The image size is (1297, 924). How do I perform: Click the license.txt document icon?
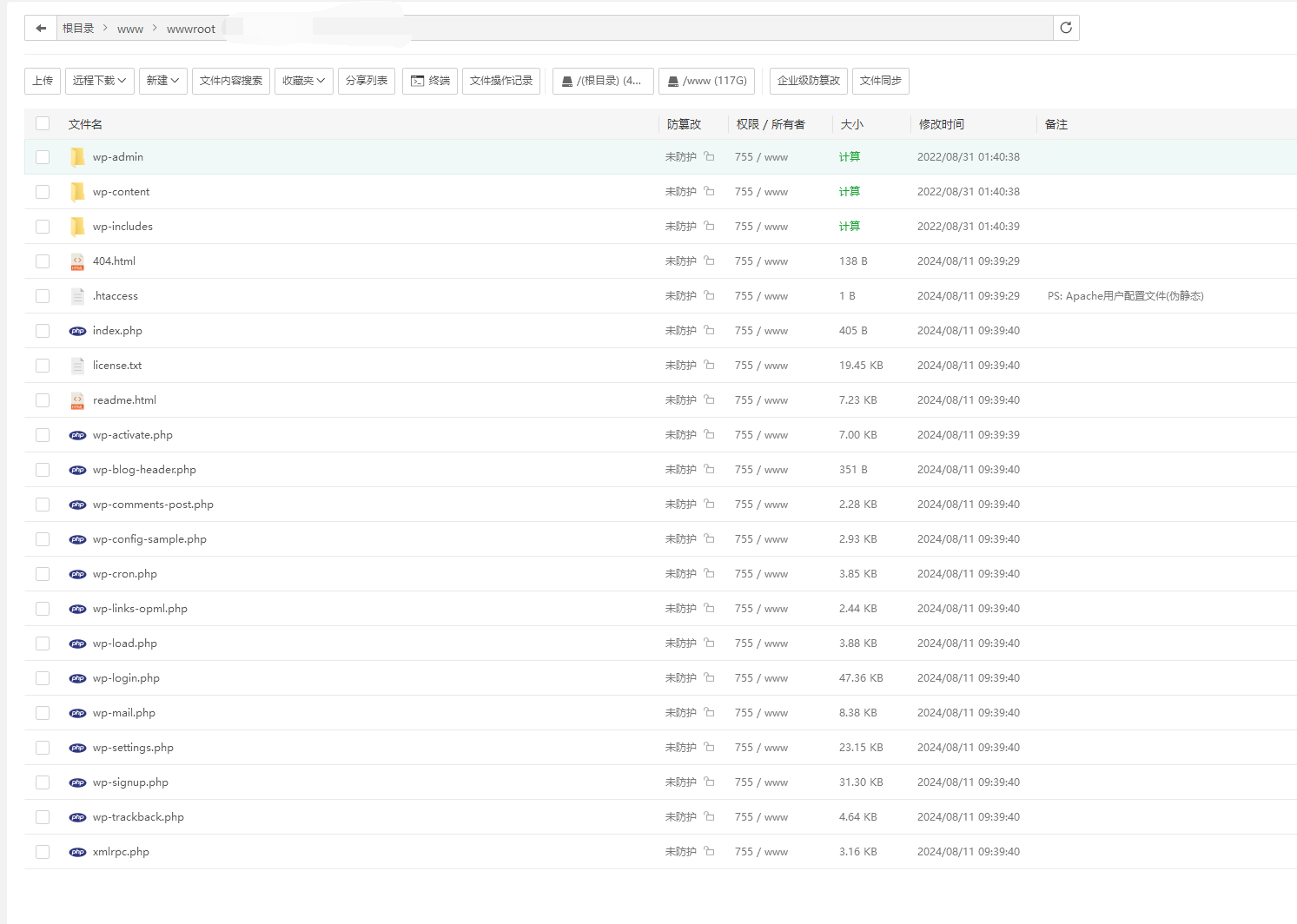pyautogui.click(x=77, y=366)
